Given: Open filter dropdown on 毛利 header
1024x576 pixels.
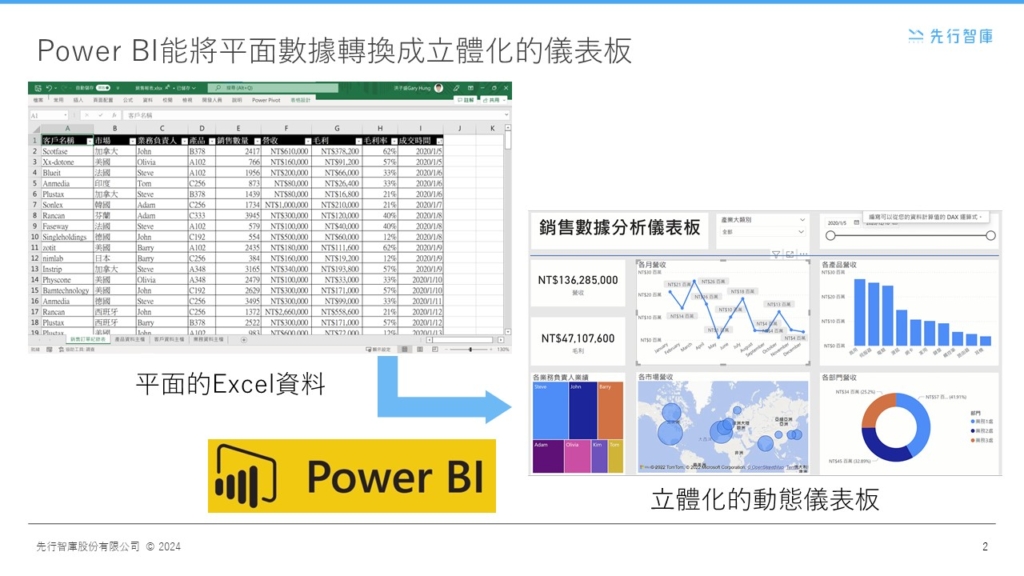Looking at the screenshot, I should coord(358,141).
